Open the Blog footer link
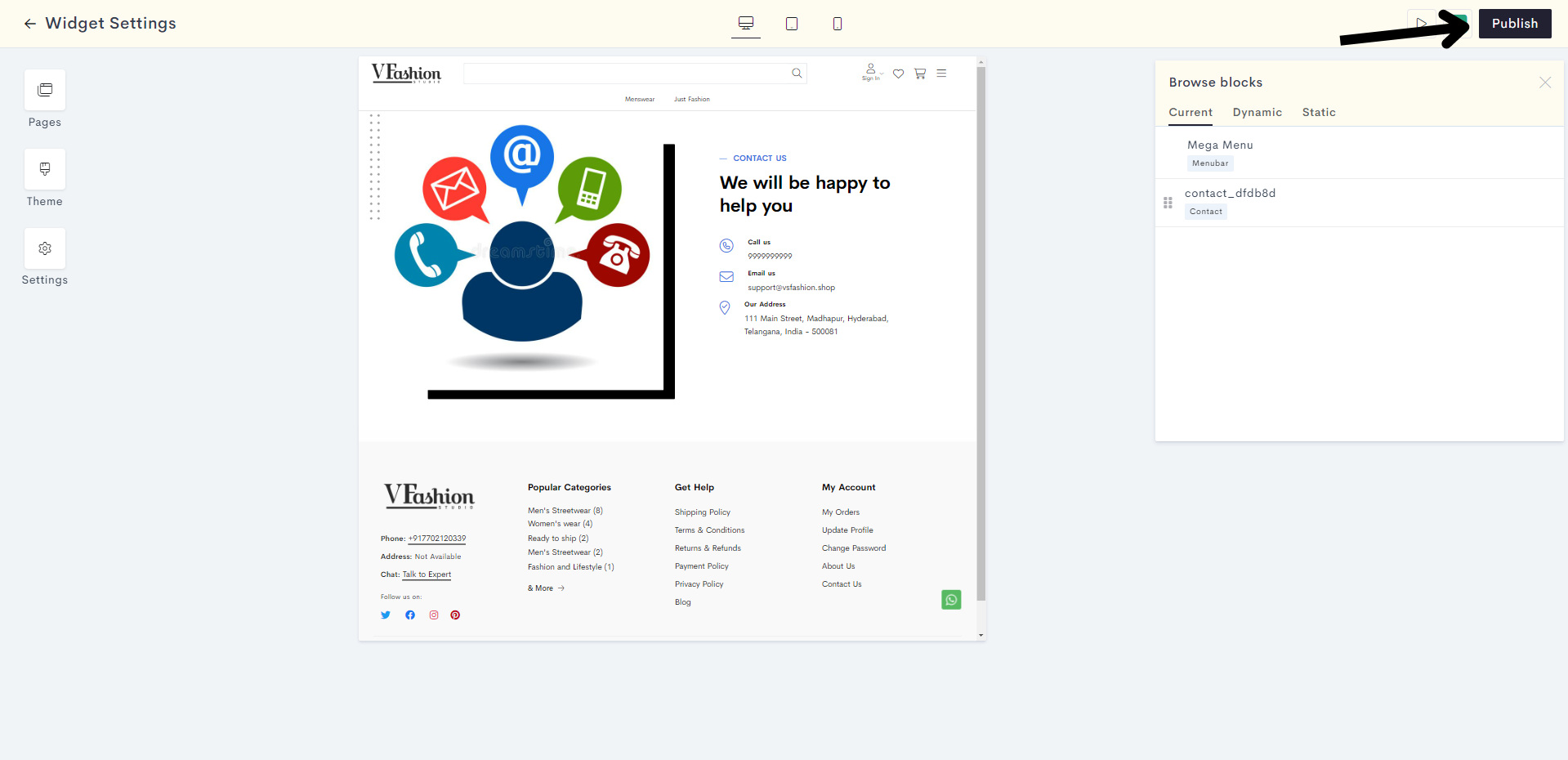1568x760 pixels. [x=683, y=602]
